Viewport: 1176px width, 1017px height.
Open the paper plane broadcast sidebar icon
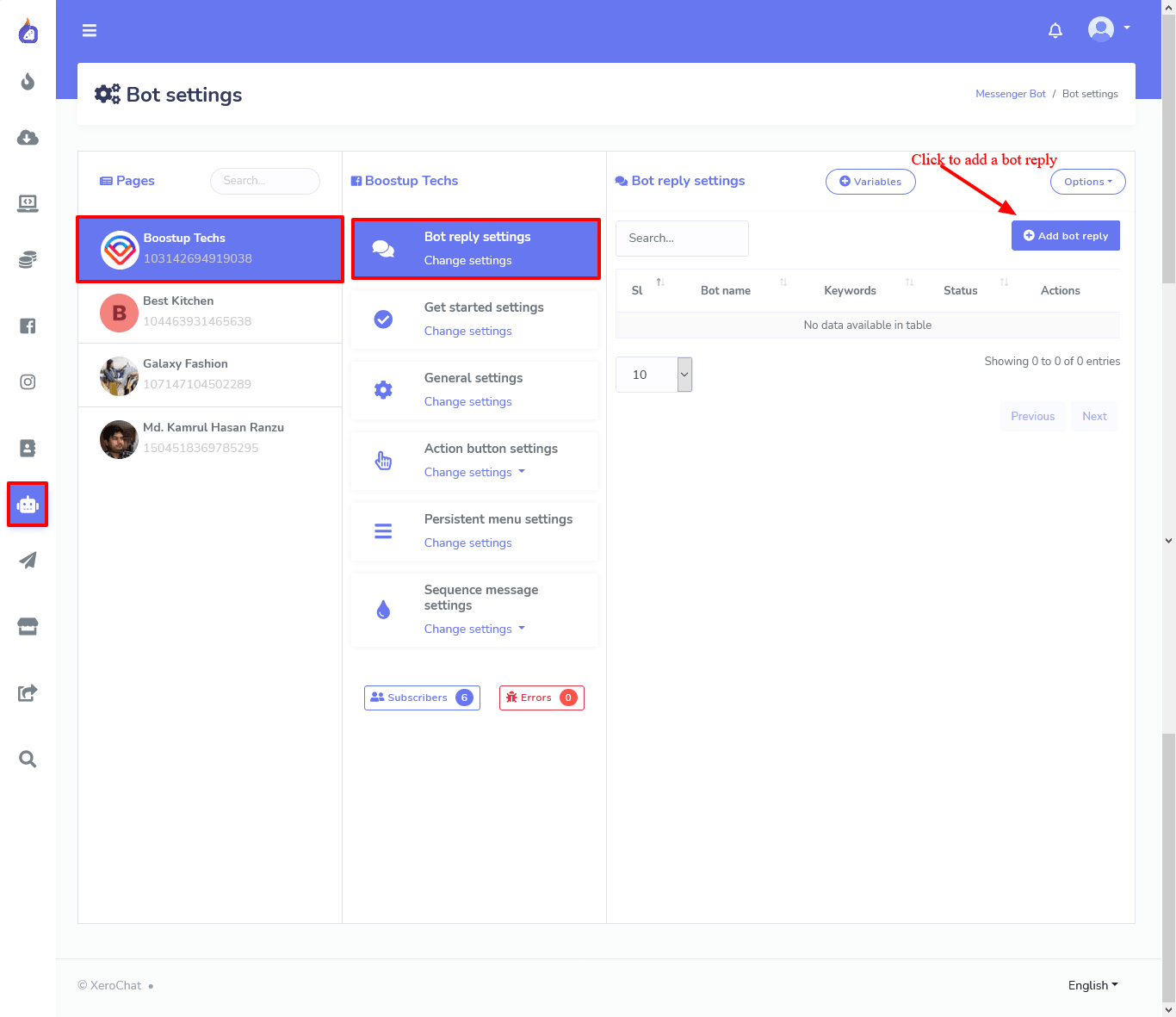click(x=28, y=560)
